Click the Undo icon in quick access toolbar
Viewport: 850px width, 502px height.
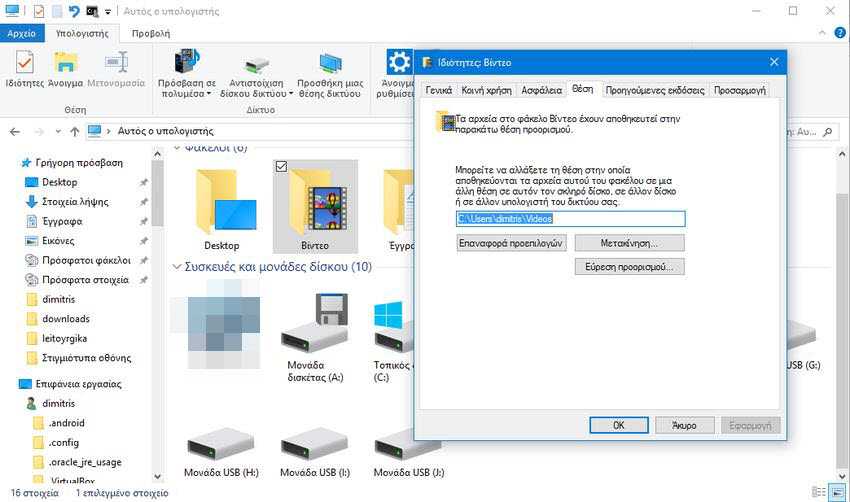pos(73,11)
